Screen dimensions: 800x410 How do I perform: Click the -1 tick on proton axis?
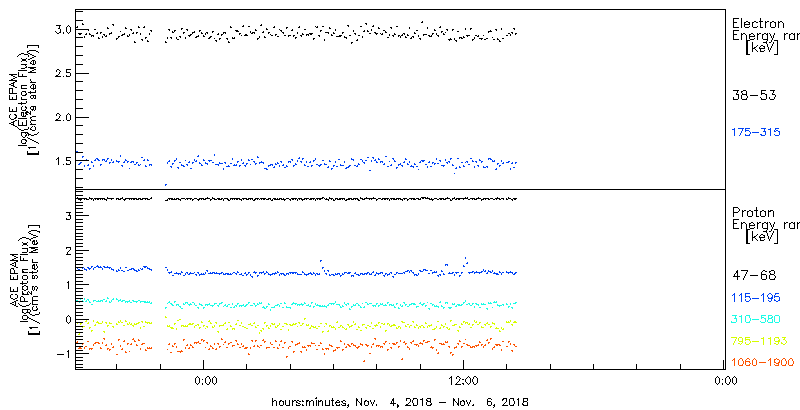63,353
